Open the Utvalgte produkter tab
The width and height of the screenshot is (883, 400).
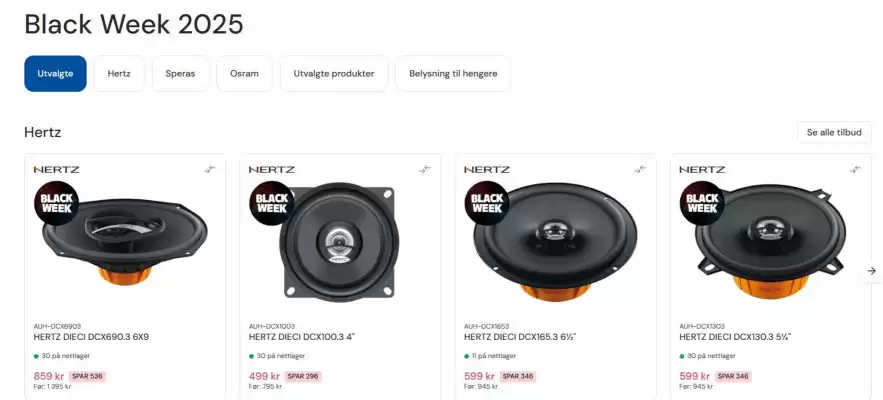tap(334, 73)
